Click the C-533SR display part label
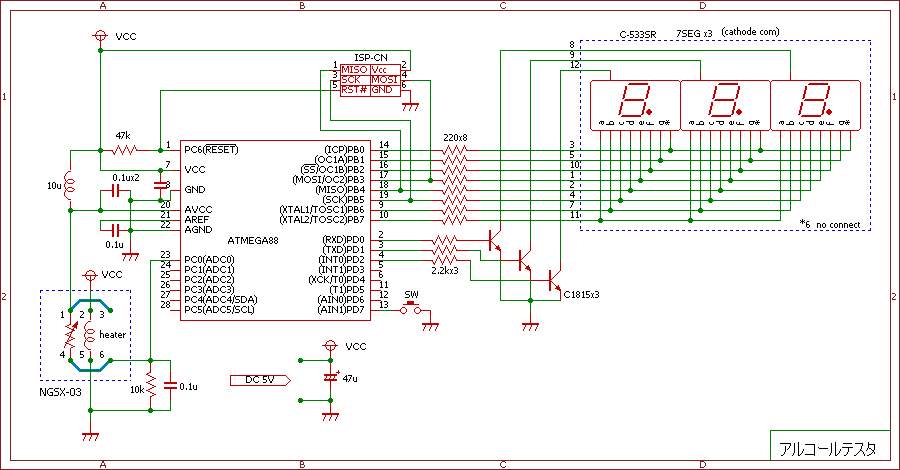The height and width of the screenshot is (470, 900). click(638, 34)
